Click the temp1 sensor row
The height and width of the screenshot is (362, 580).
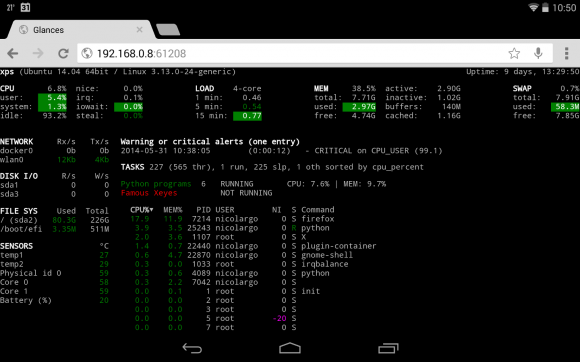click(54, 255)
